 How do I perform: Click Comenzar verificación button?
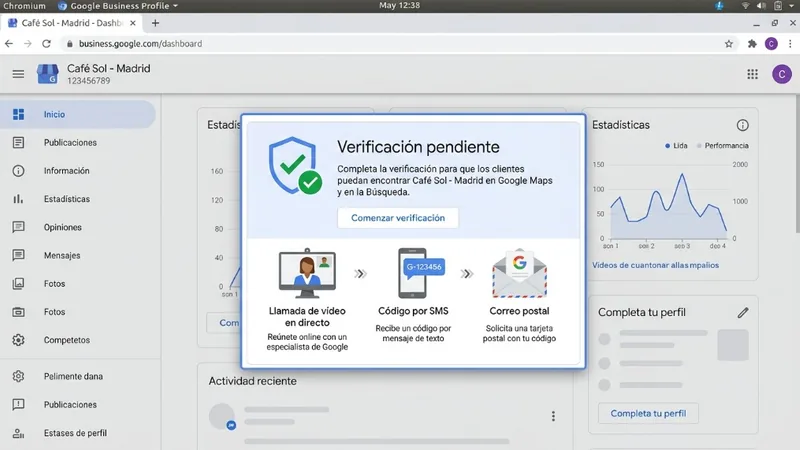click(x=398, y=218)
